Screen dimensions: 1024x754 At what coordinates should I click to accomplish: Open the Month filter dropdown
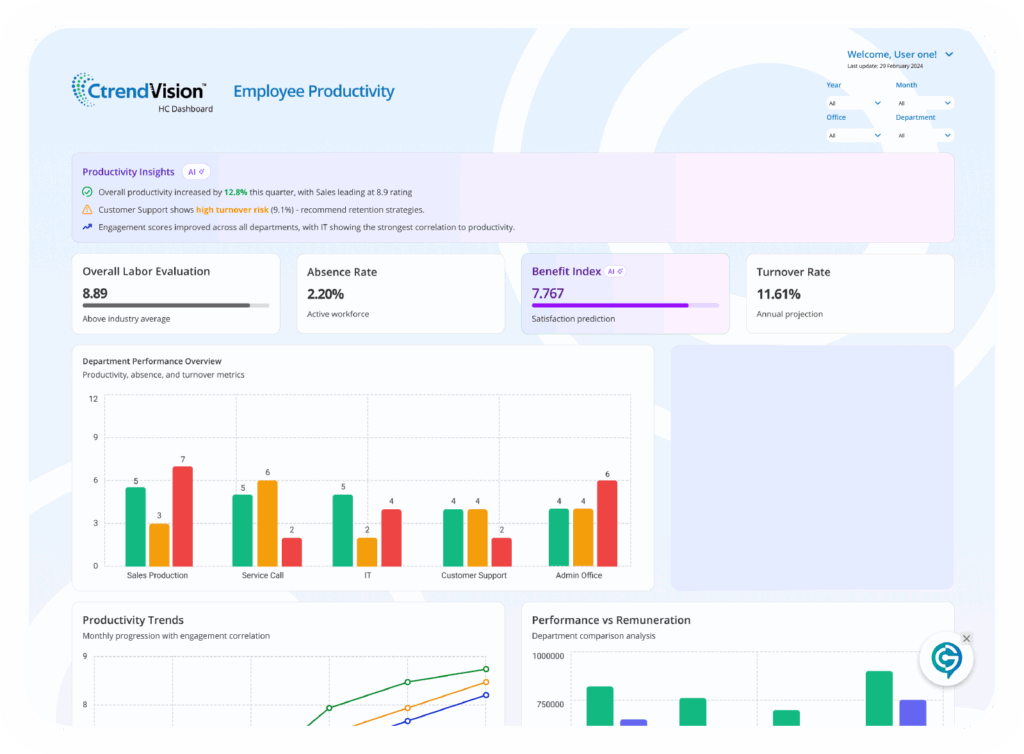[x=924, y=103]
